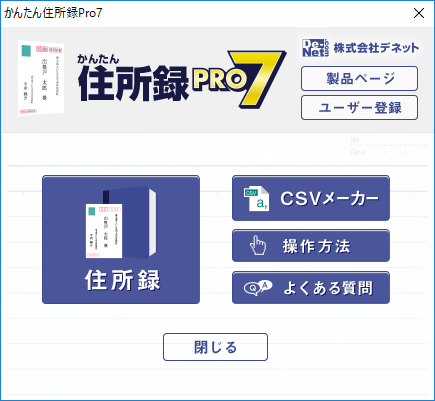The image size is (435, 401).
Task: Open ユーザー登録 user registration
Action: (359, 107)
